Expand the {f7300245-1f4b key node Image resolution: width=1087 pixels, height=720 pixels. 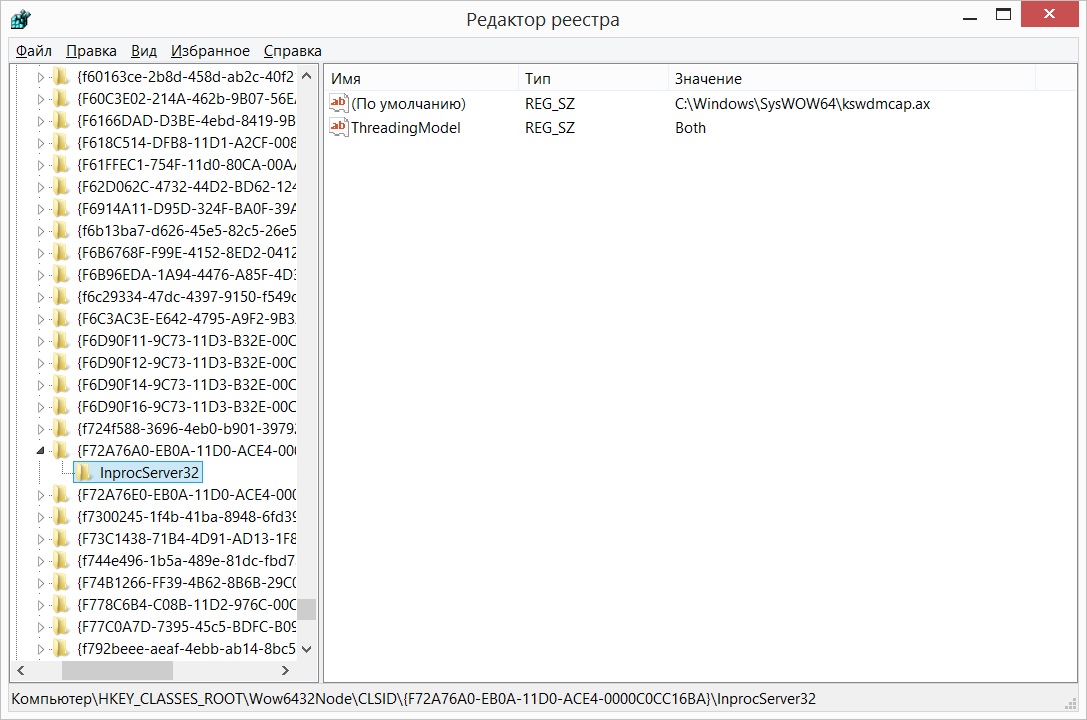(40, 516)
